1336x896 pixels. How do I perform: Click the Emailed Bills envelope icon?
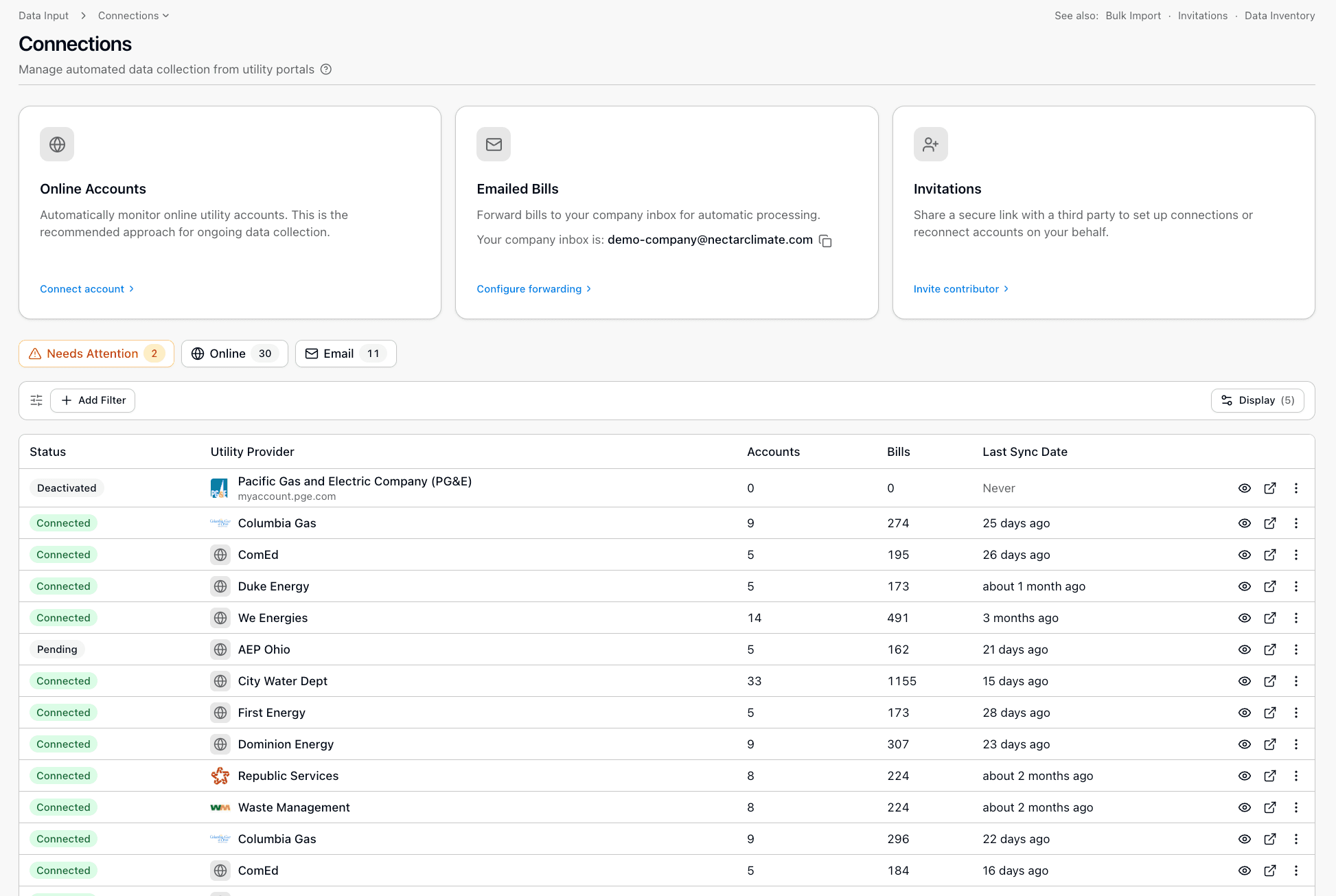494,144
